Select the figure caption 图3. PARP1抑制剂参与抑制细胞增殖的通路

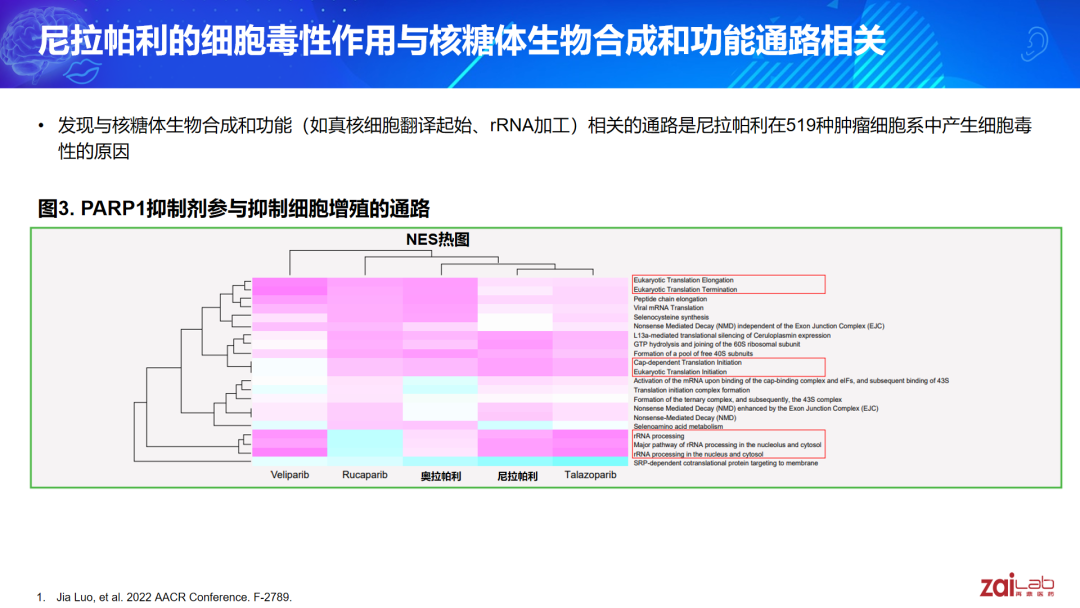[x=233, y=208]
